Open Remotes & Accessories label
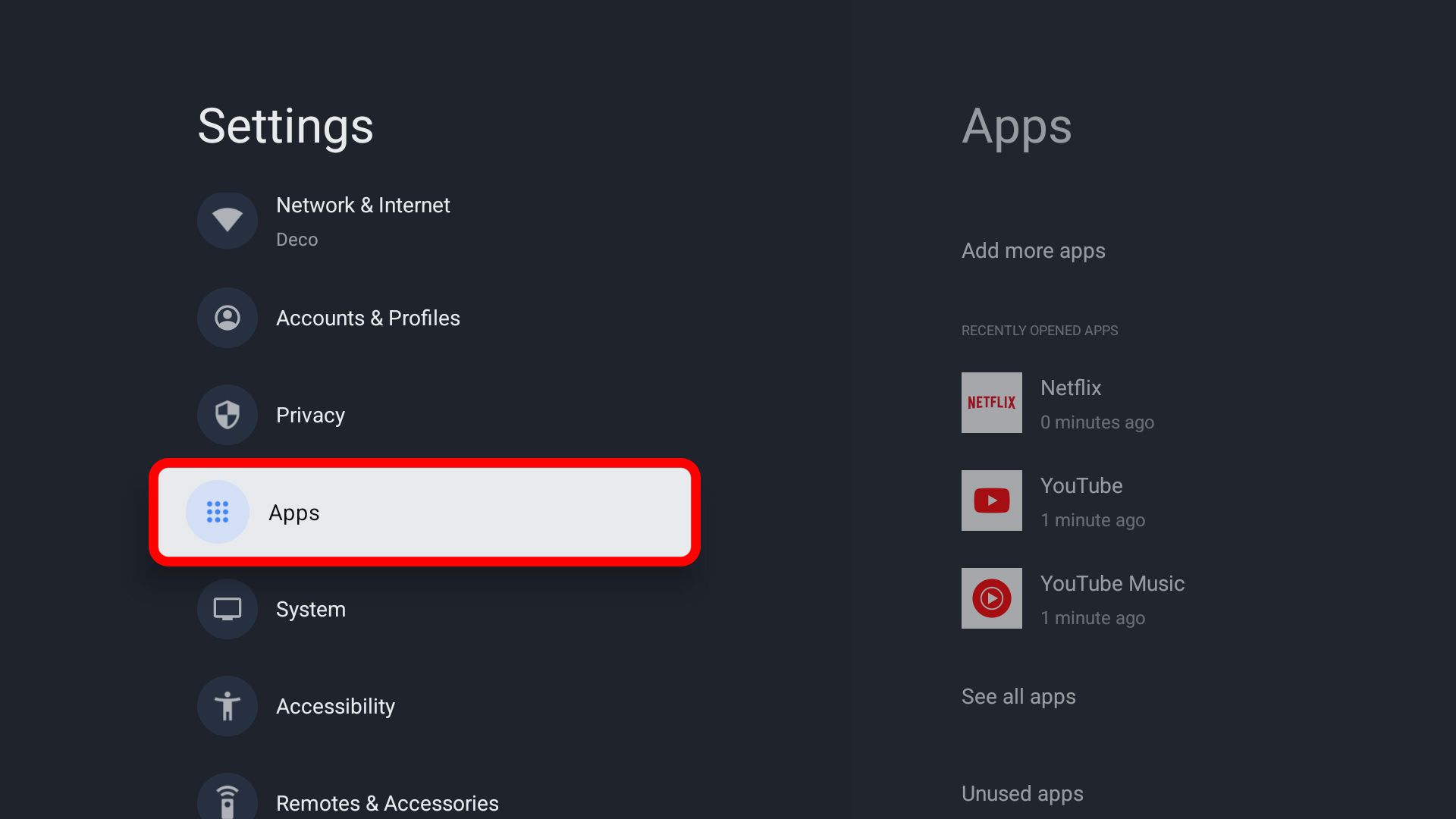Screen dimensions: 1456x819 pos(388,803)
